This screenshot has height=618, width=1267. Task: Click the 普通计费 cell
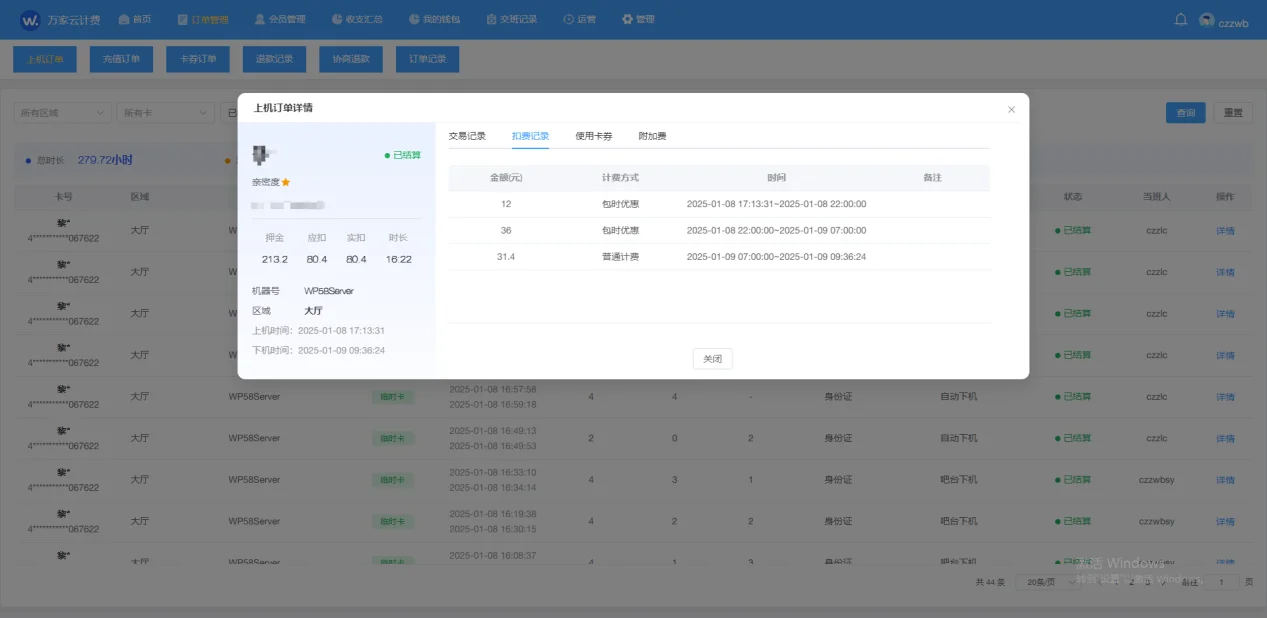[620, 257]
